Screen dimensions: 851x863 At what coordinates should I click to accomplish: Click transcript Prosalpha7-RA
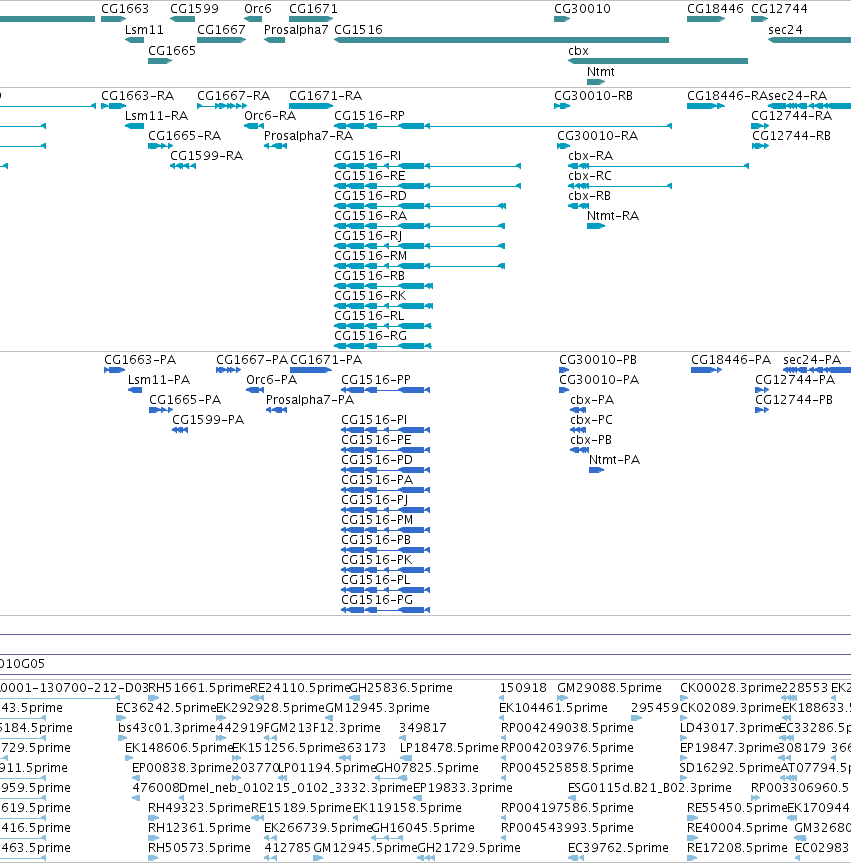point(309,136)
